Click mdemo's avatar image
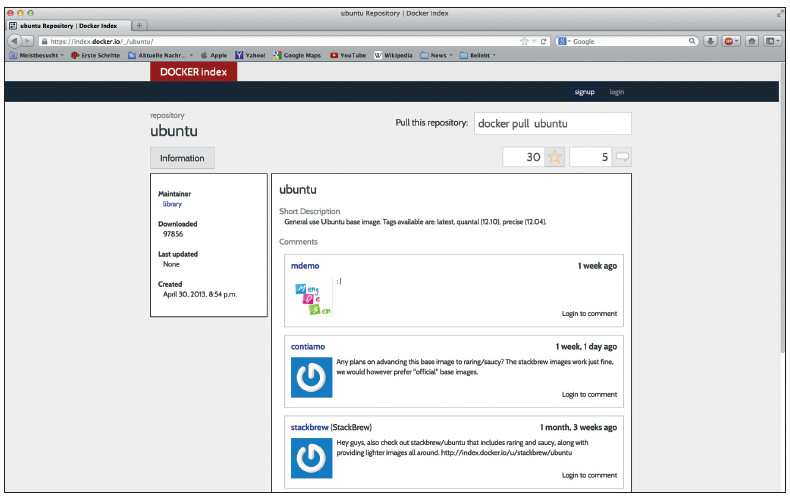The image size is (790, 502). [x=312, y=297]
